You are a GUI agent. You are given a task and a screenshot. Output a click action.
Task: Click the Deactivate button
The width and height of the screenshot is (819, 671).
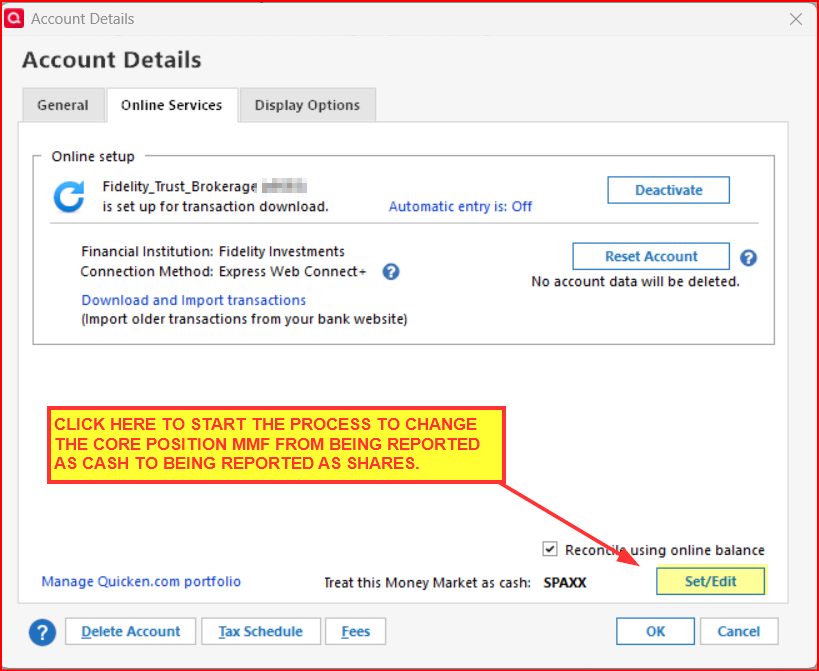(x=668, y=190)
